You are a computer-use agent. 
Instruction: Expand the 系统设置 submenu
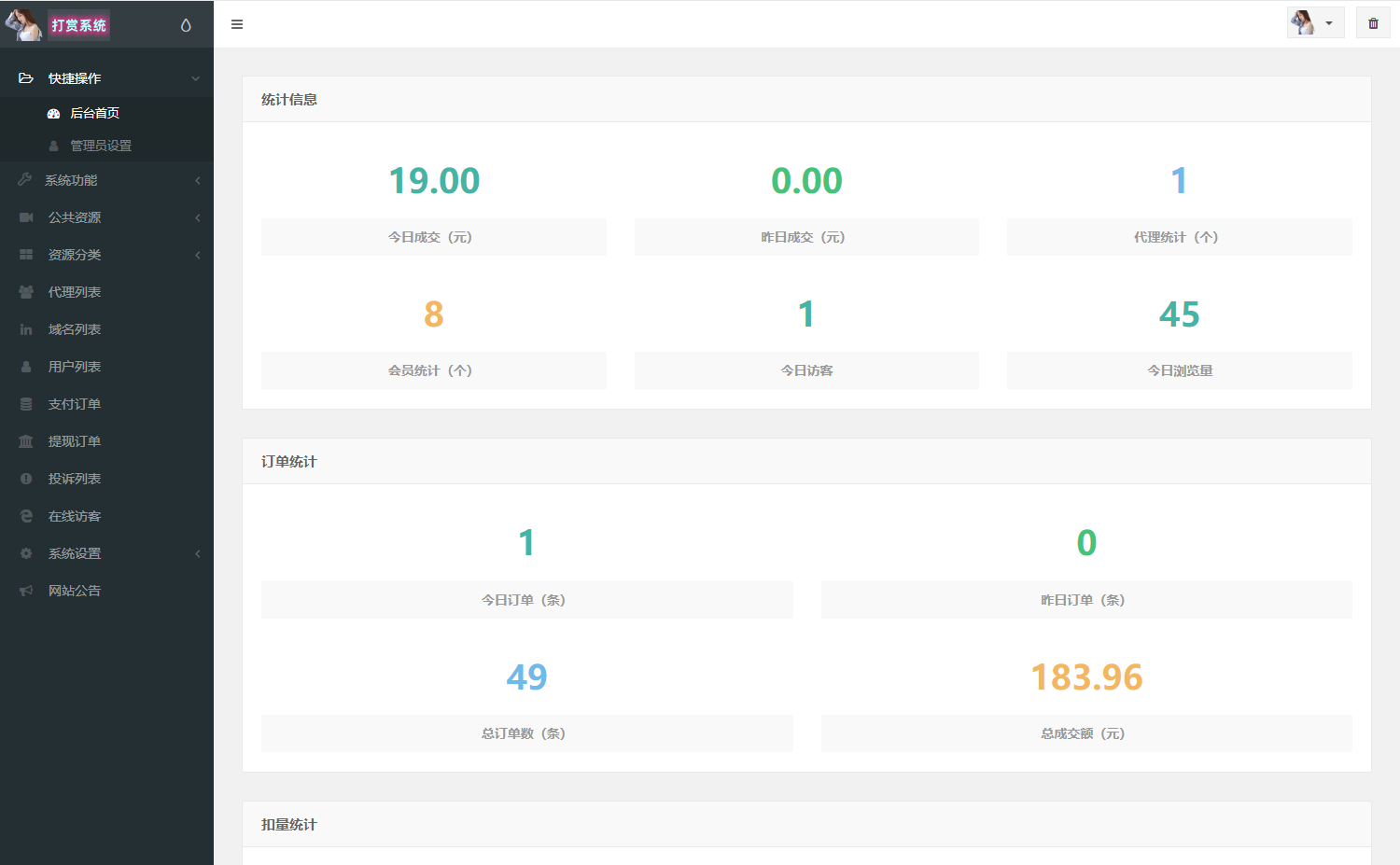click(106, 553)
